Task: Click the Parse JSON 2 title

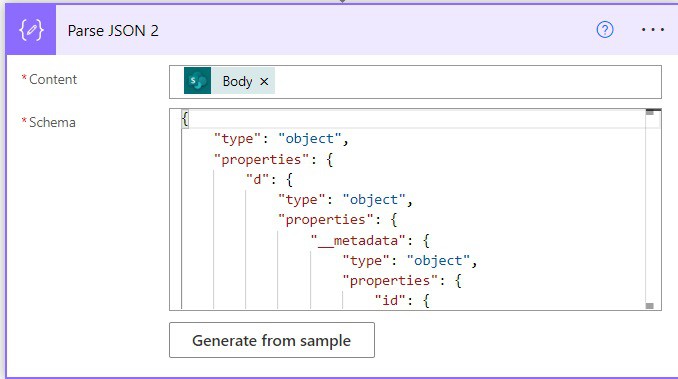Action: coord(113,31)
